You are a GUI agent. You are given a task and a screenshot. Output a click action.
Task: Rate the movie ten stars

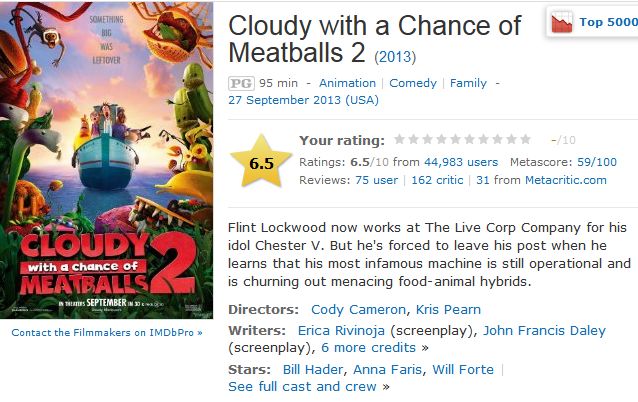[x=526, y=140]
